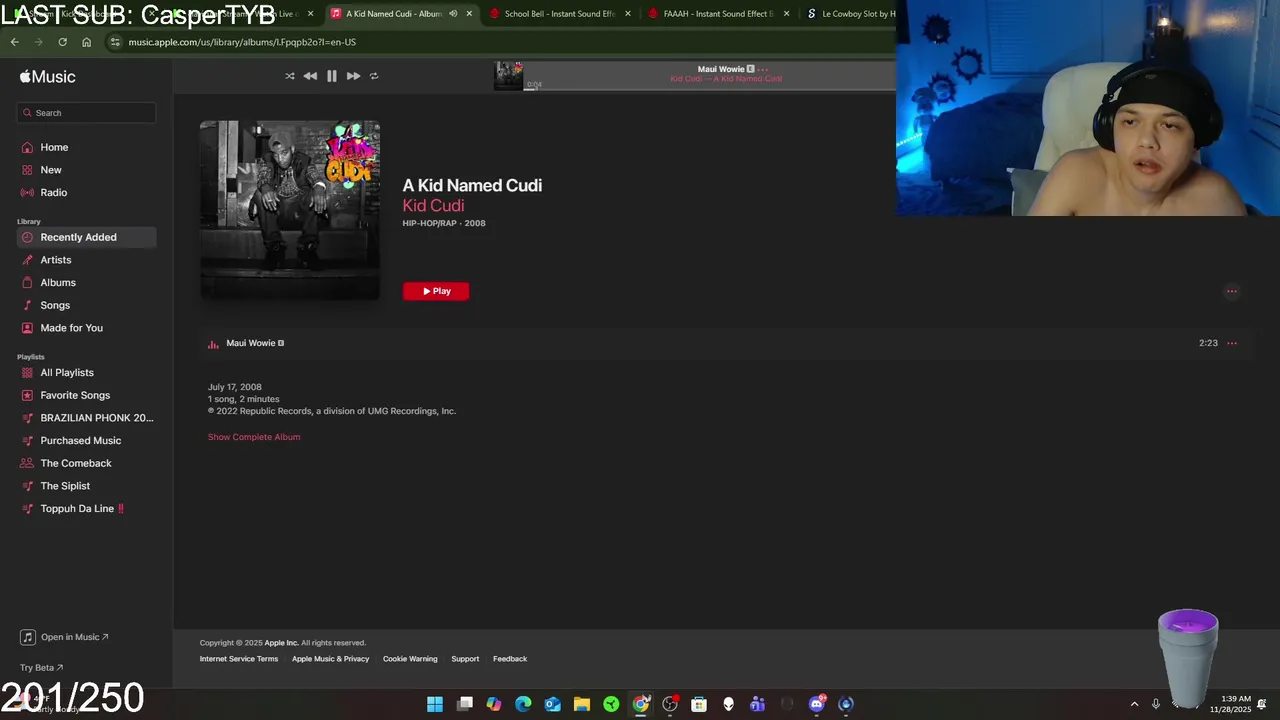This screenshot has width=1280, height=720.
Task: Open the Toppuh Da Line playlist
Action: (80, 509)
